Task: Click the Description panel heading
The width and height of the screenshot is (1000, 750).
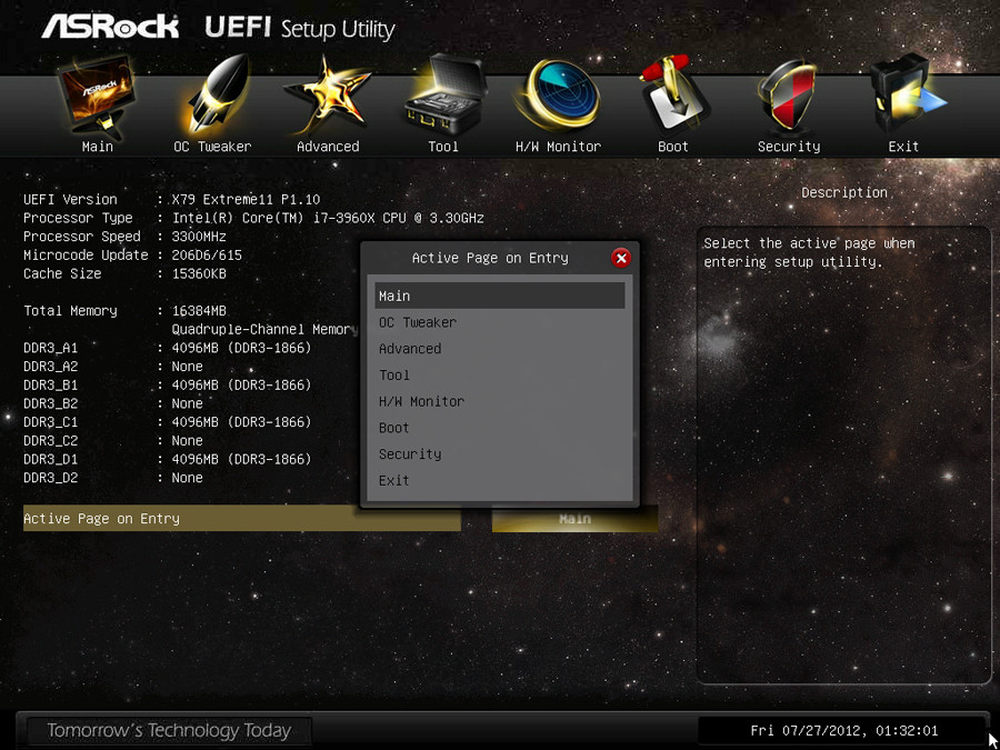Action: coord(844,193)
